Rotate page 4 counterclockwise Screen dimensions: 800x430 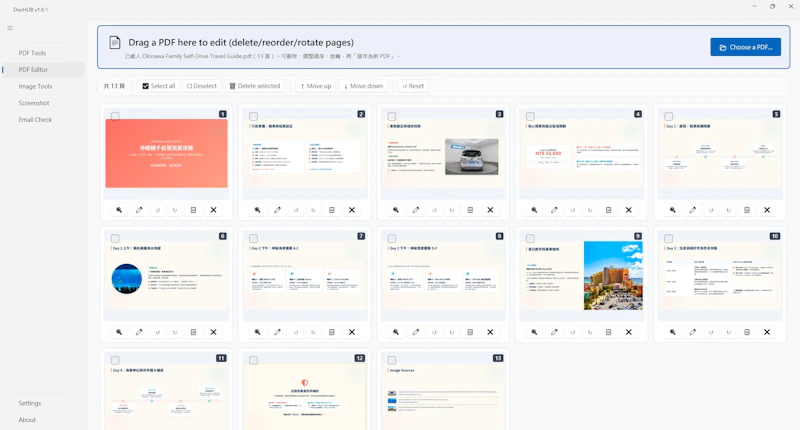(x=573, y=210)
